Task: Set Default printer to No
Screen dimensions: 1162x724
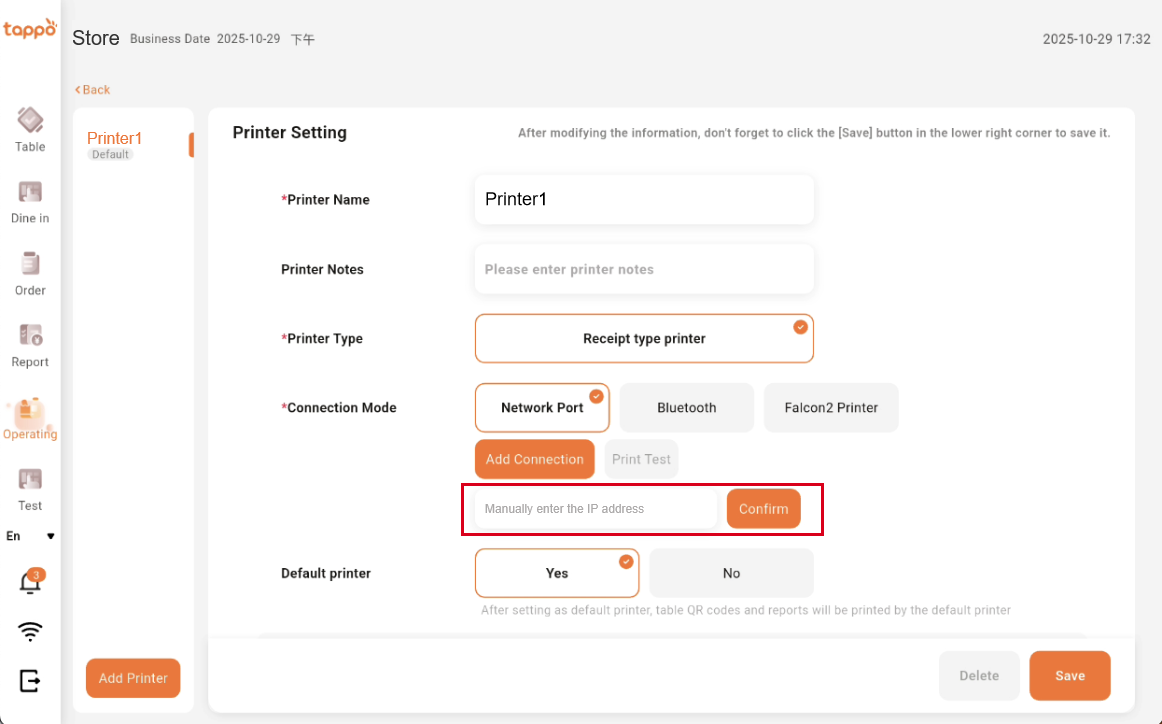Action: [731, 573]
